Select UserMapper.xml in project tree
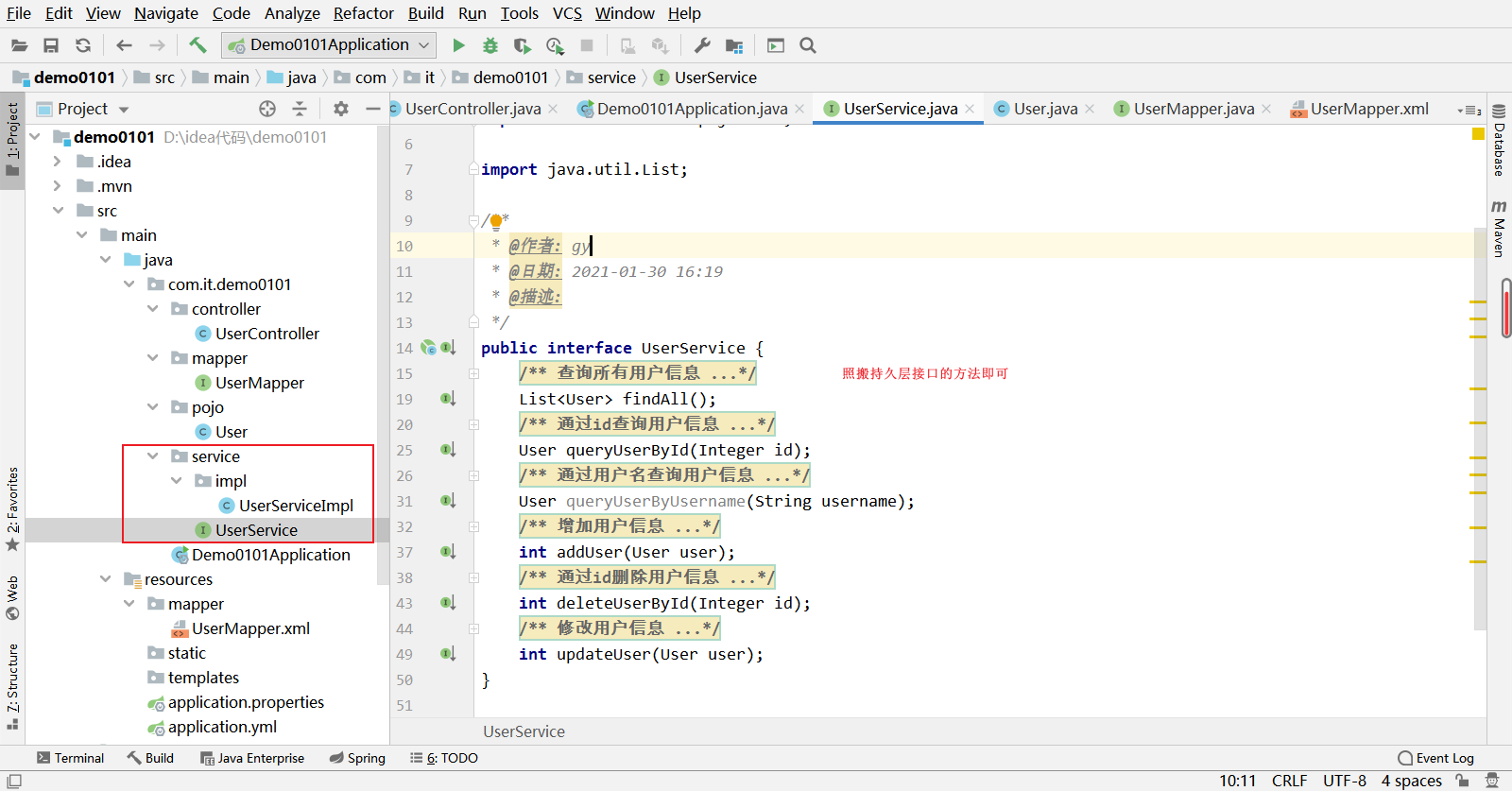Viewport: 1512px width, 791px height. pos(250,628)
